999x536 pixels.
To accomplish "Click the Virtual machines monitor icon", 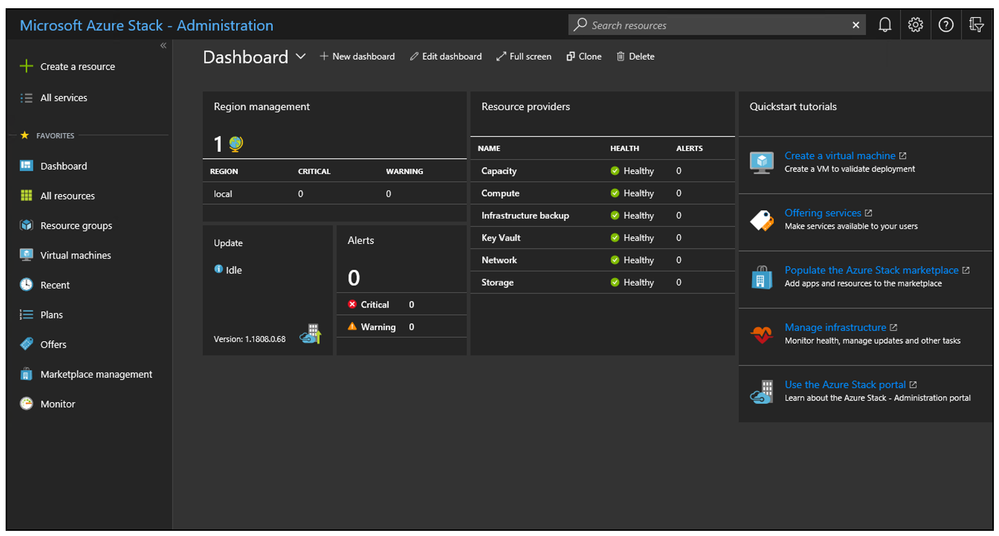I will coord(26,255).
